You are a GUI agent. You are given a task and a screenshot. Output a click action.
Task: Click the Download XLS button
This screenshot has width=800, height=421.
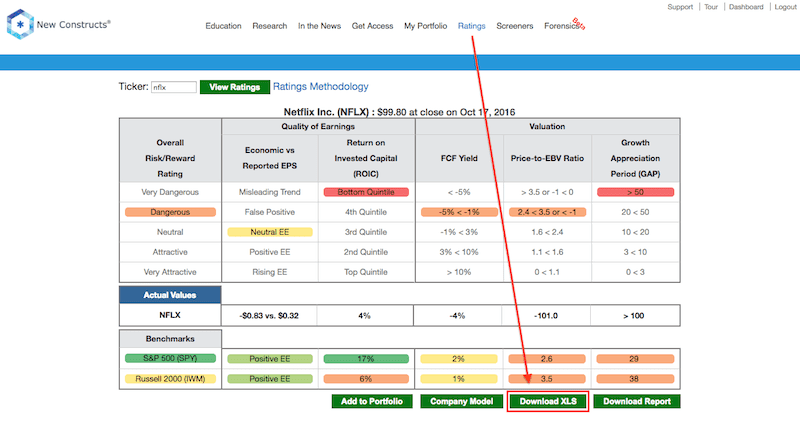548,402
